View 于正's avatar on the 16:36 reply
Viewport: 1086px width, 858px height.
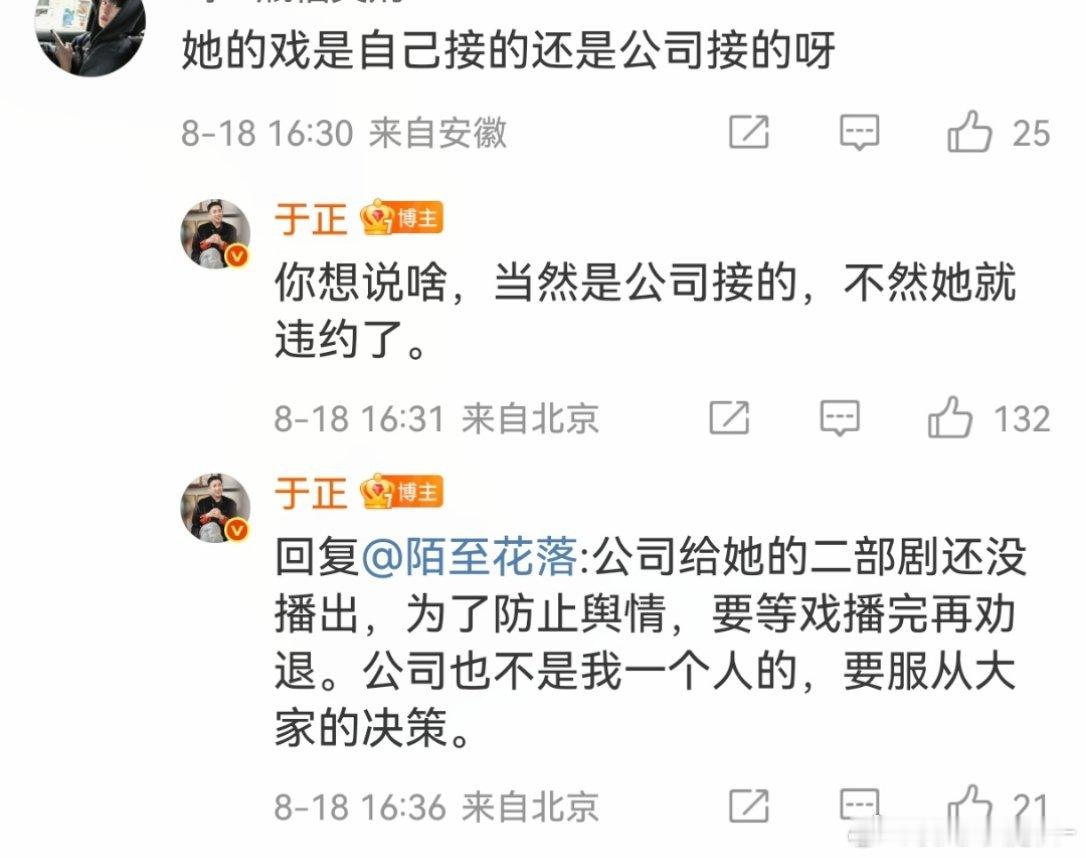coord(215,508)
